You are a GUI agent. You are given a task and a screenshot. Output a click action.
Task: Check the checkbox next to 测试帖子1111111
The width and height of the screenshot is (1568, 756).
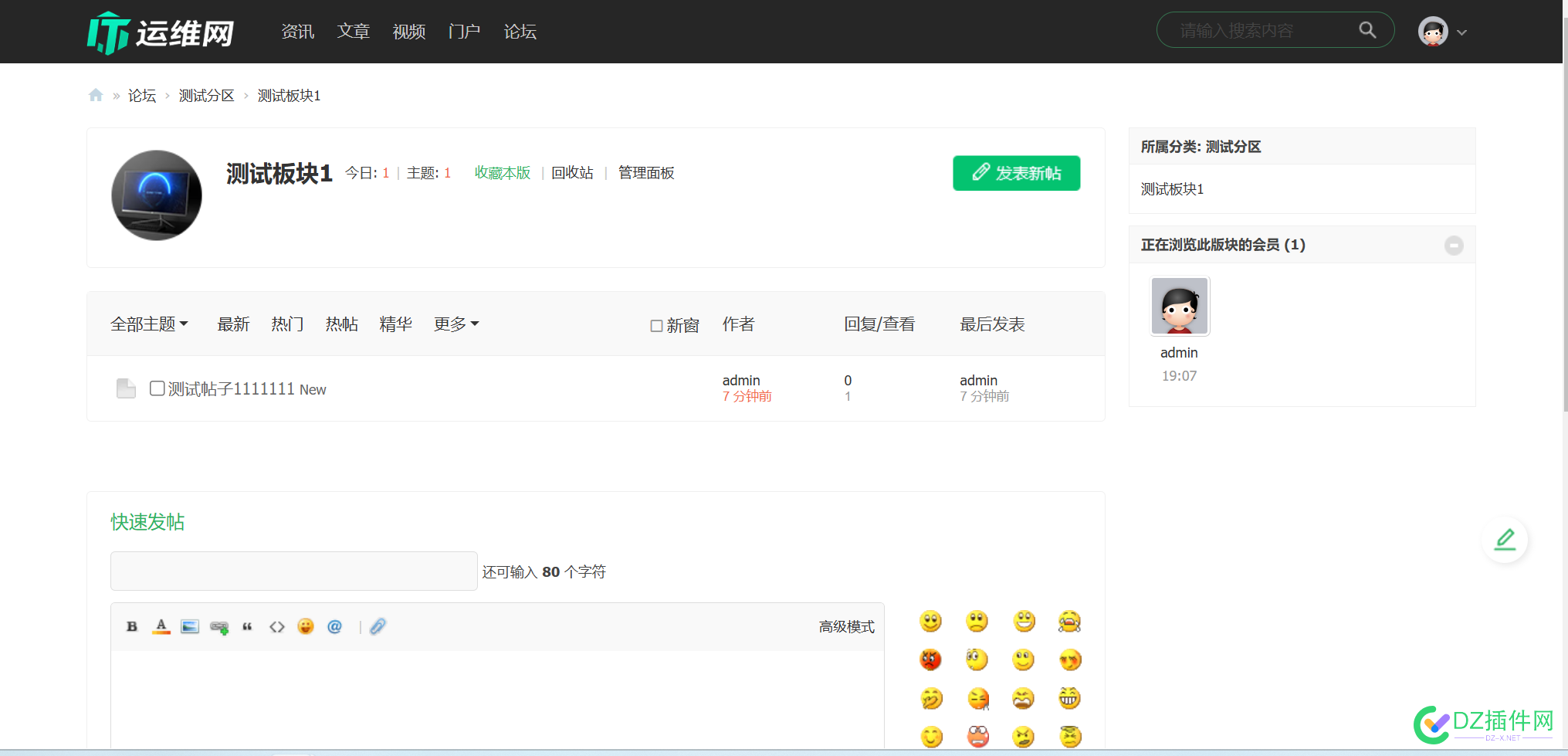point(157,388)
